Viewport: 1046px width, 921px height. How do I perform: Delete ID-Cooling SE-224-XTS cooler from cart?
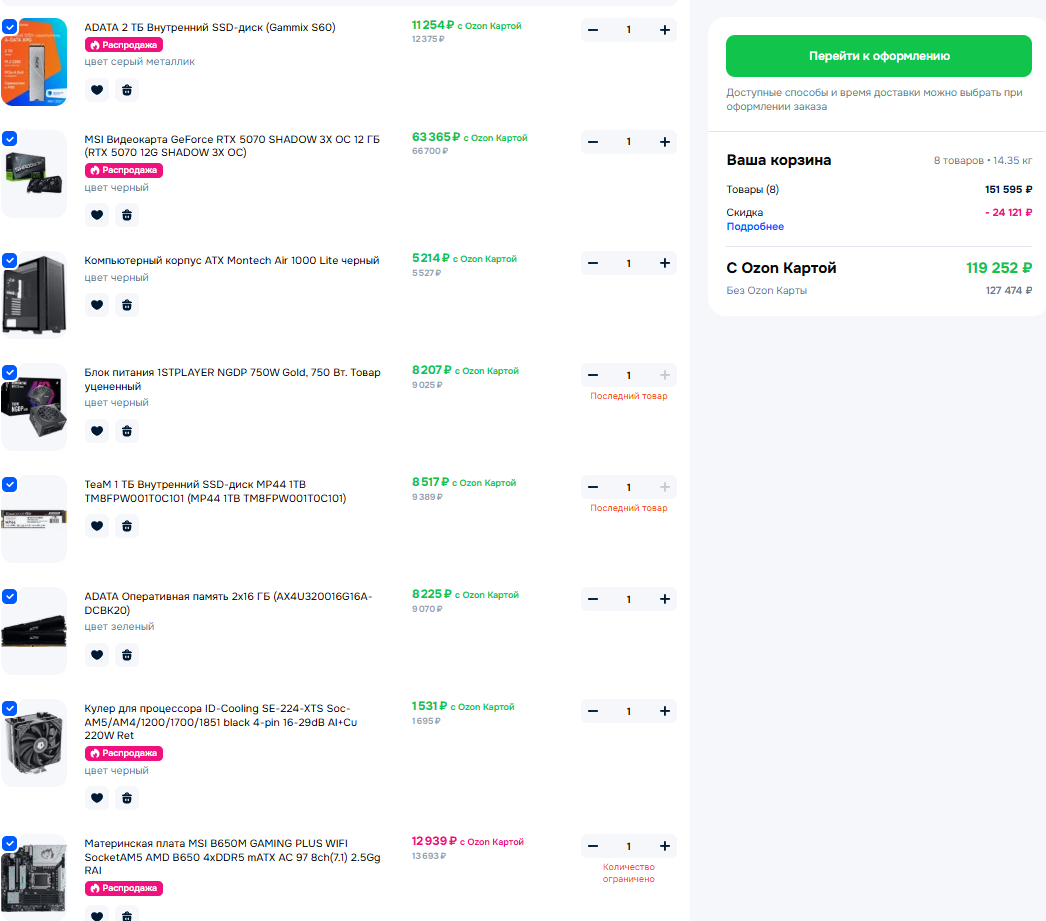tap(127, 798)
